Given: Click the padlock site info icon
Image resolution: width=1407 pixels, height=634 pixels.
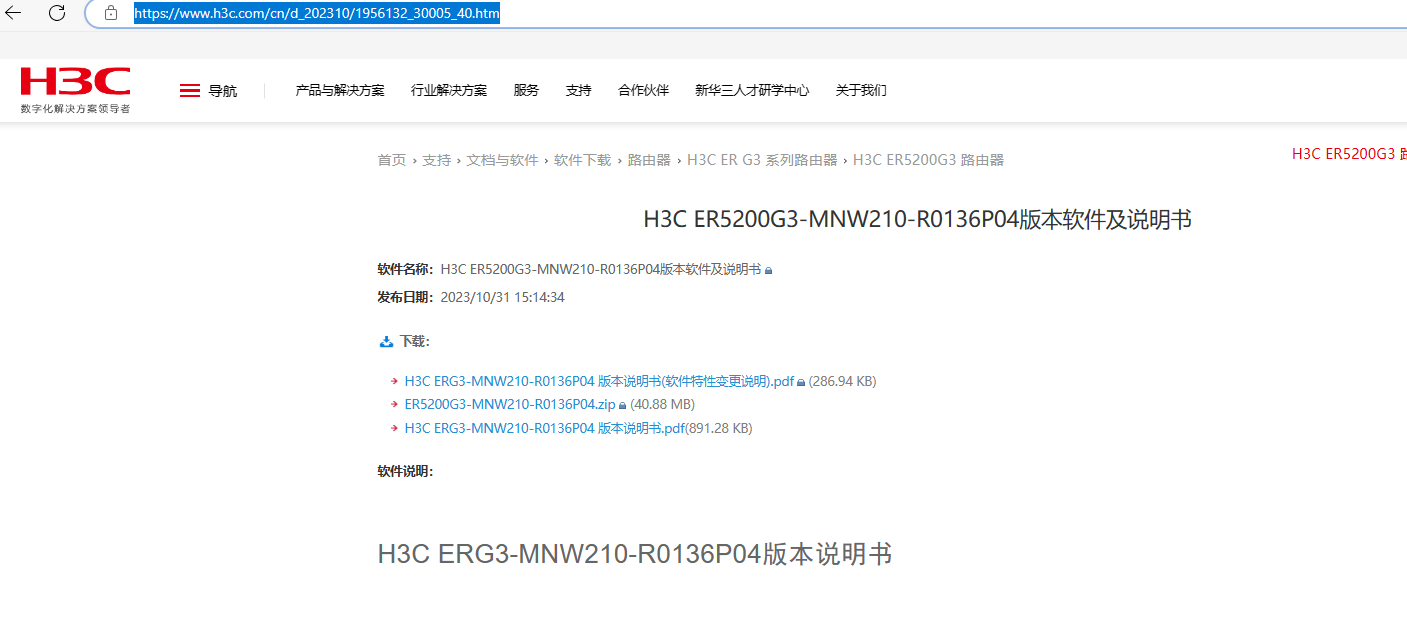Looking at the screenshot, I should coord(111,14).
